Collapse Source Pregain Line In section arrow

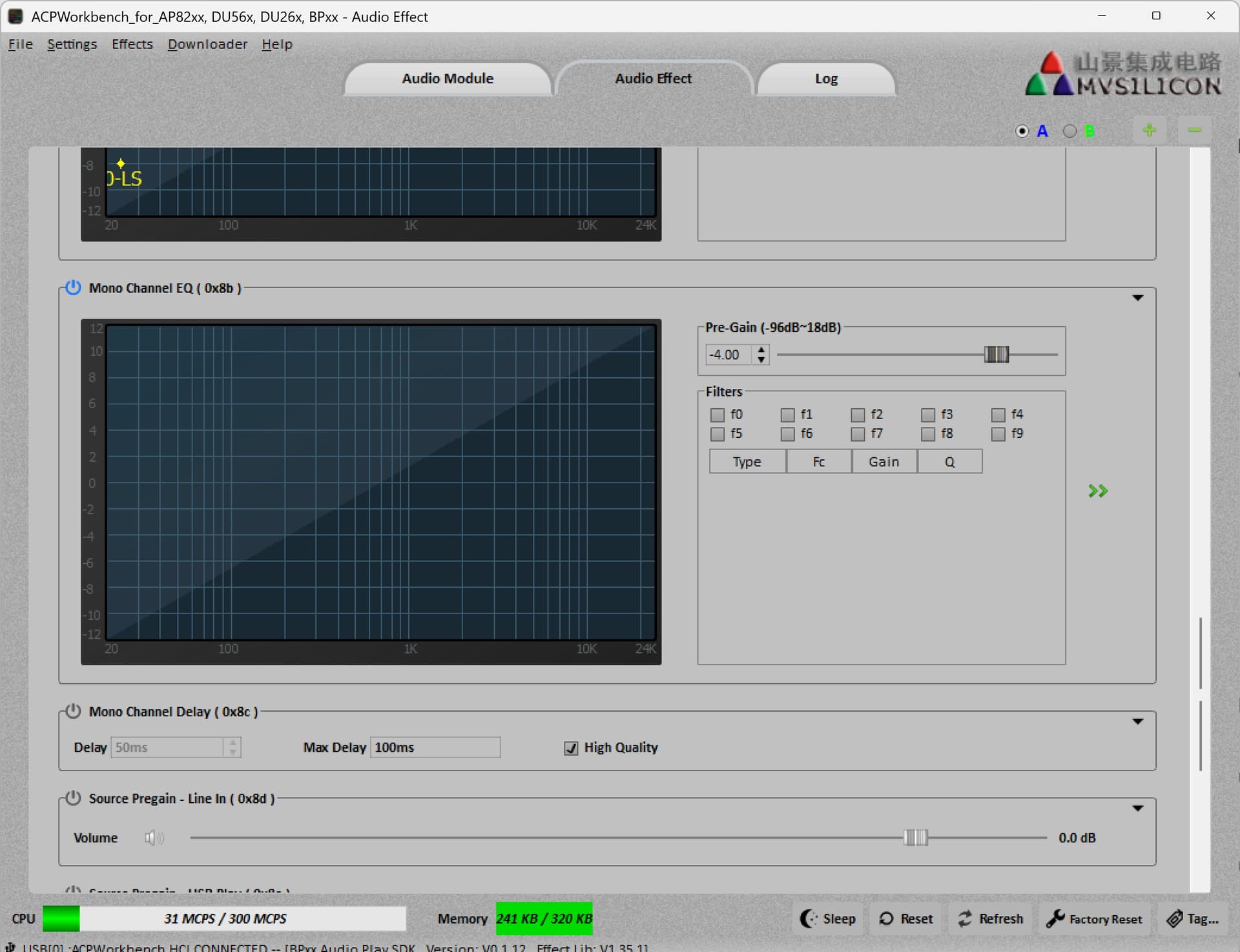[x=1137, y=808]
